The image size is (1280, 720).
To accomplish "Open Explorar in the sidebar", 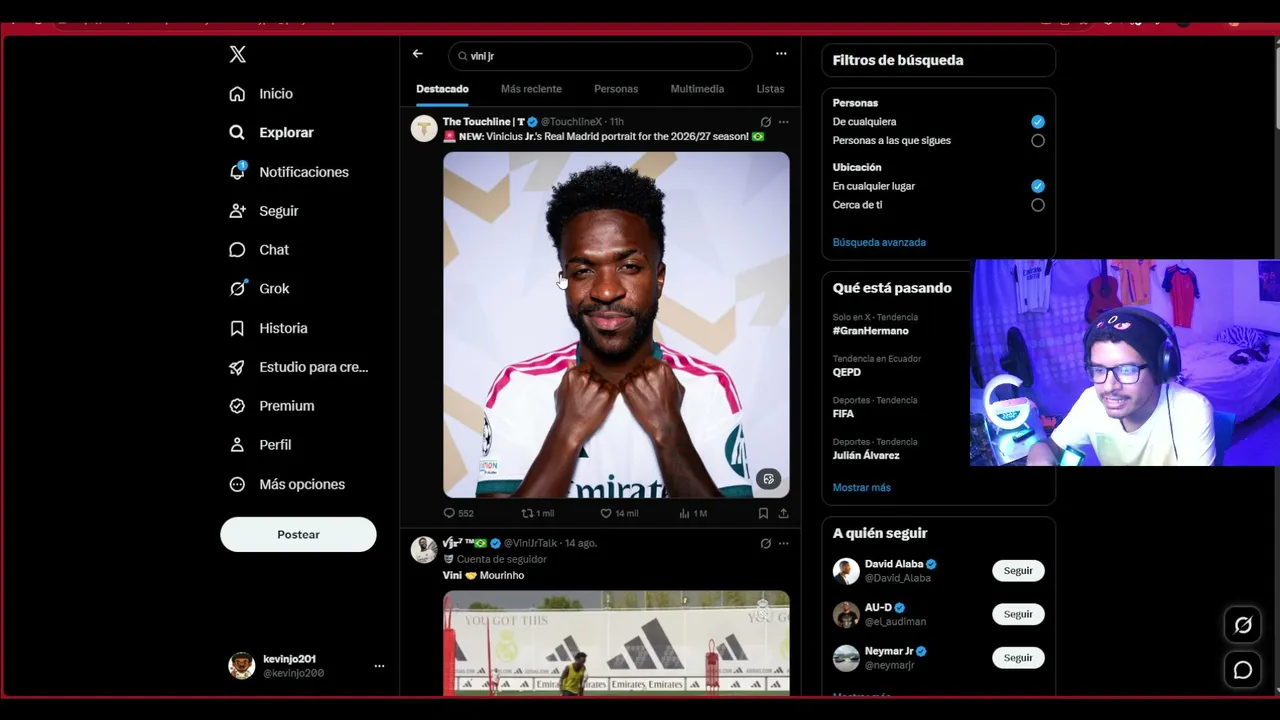I will click(x=271, y=132).
